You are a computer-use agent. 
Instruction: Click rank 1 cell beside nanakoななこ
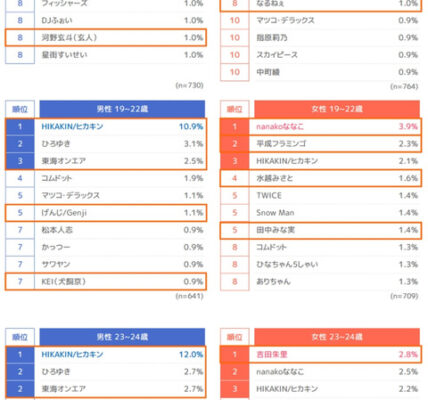click(x=235, y=127)
